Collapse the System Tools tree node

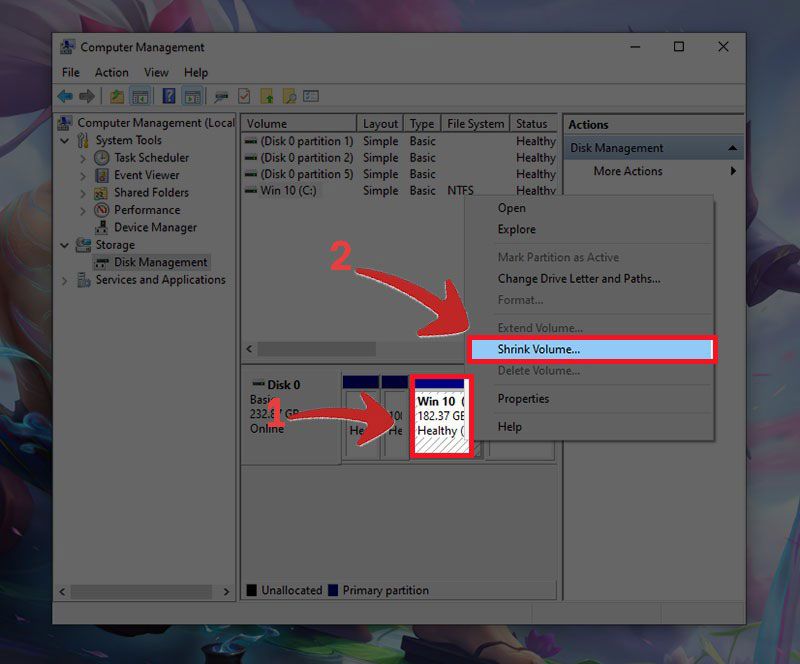65,140
